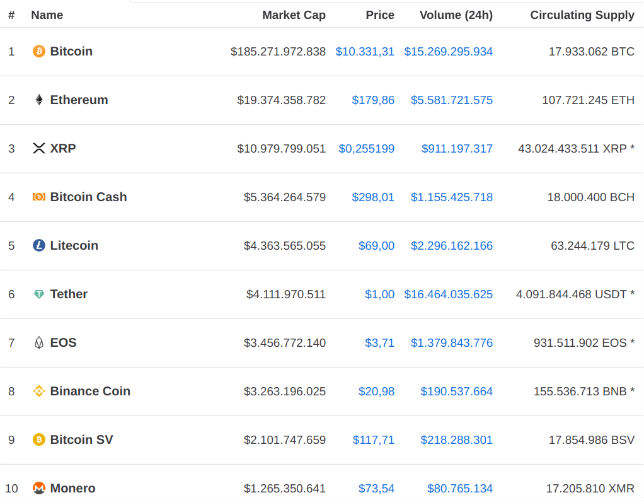This screenshot has width=644, height=500.
Task: Click the Tether logo icon
Action: coord(39,294)
